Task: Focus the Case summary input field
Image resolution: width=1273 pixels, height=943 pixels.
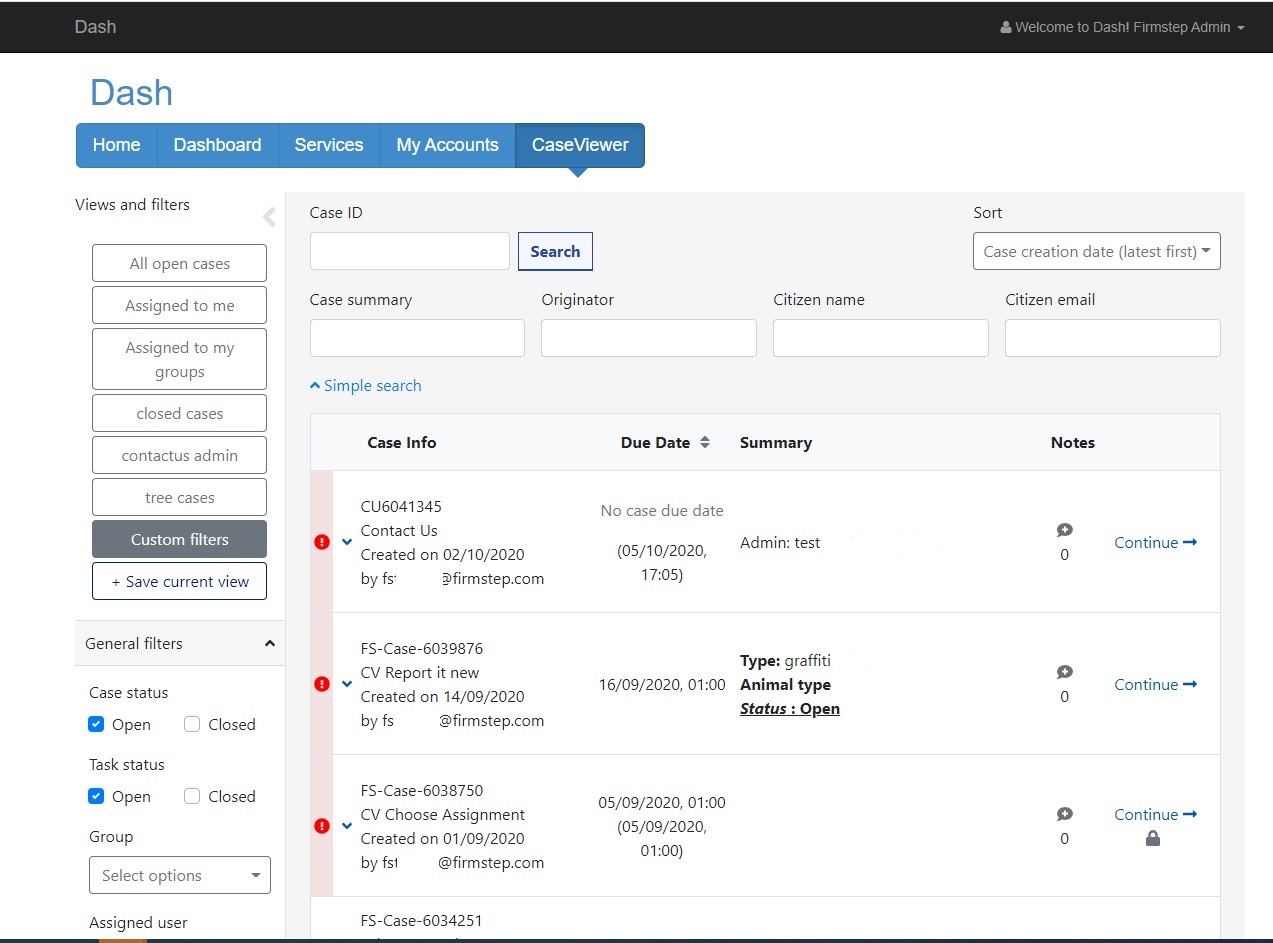Action: pyautogui.click(x=417, y=338)
